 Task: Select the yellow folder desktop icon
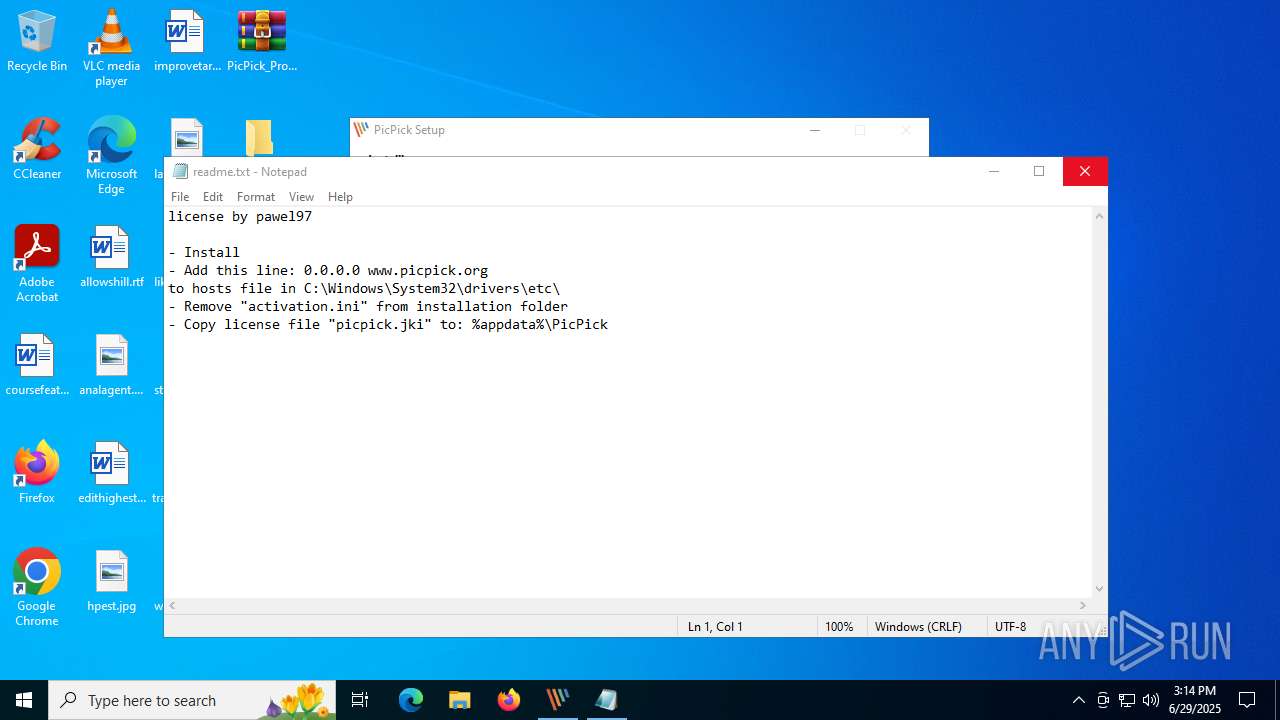pos(259,138)
